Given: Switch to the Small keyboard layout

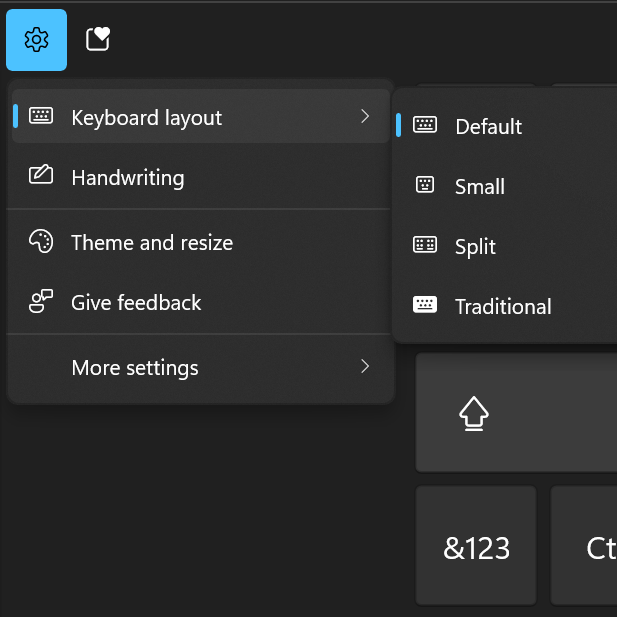Looking at the screenshot, I should (506, 186).
